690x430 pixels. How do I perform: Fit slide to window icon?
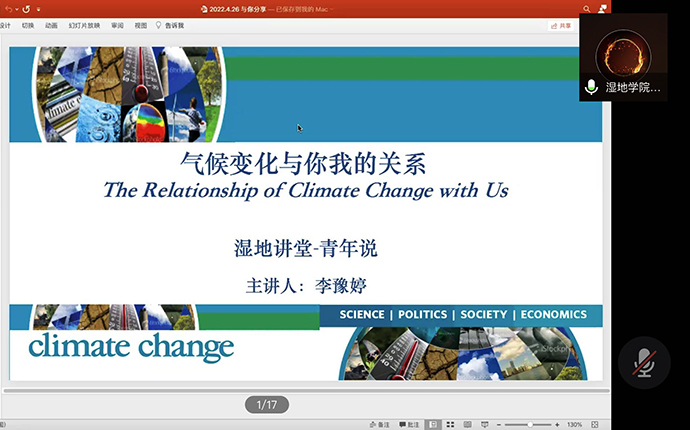[x=594, y=424]
